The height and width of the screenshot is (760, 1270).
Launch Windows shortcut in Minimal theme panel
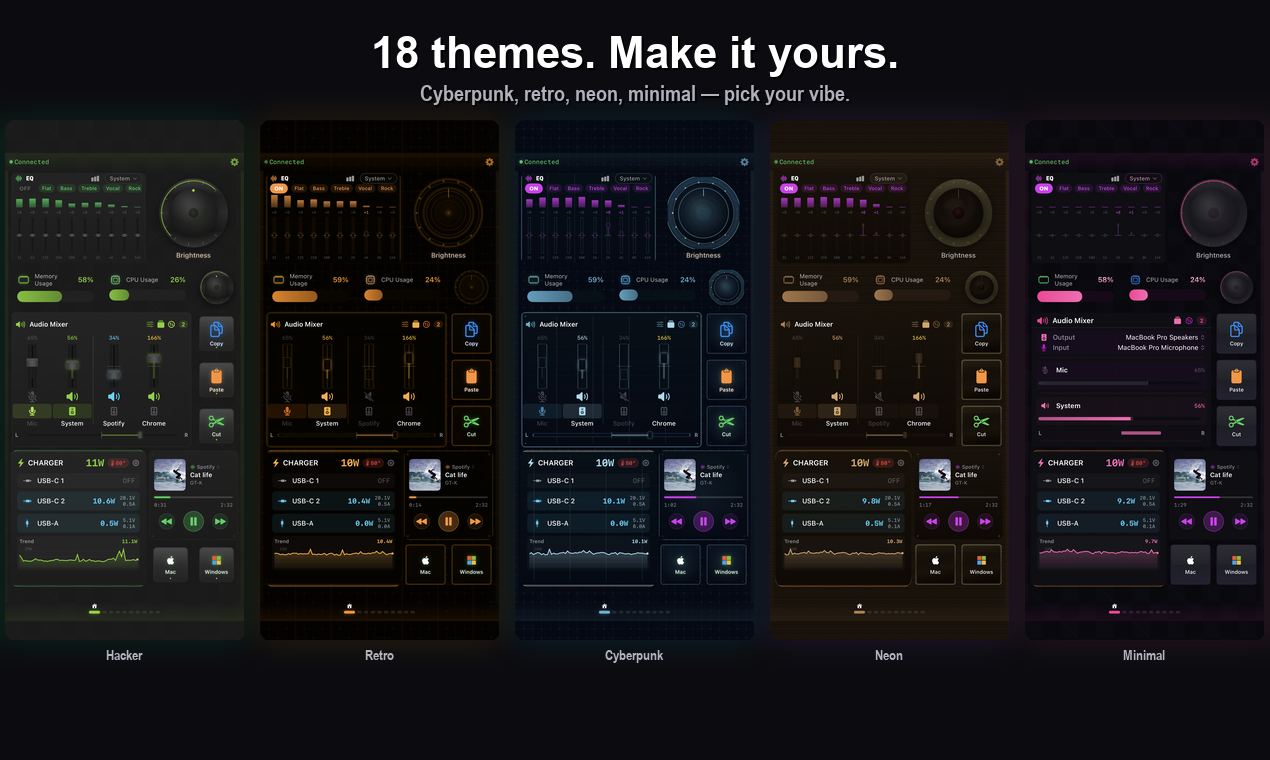[x=1236, y=564]
